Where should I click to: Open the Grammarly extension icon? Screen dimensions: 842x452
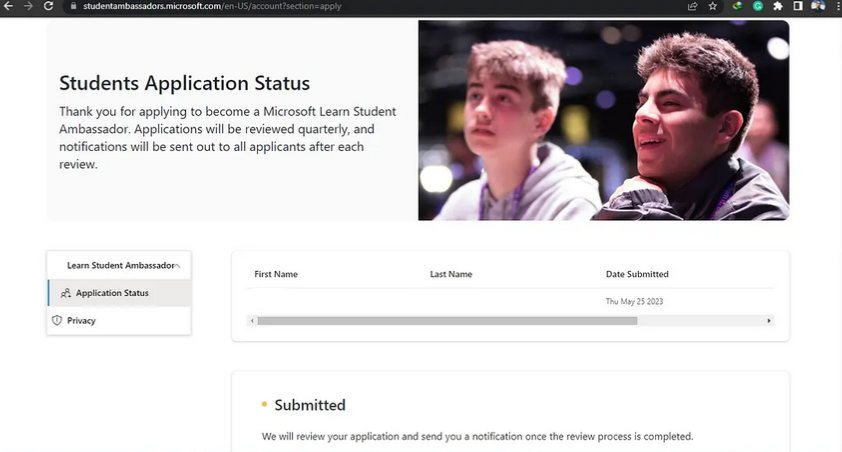coord(758,6)
